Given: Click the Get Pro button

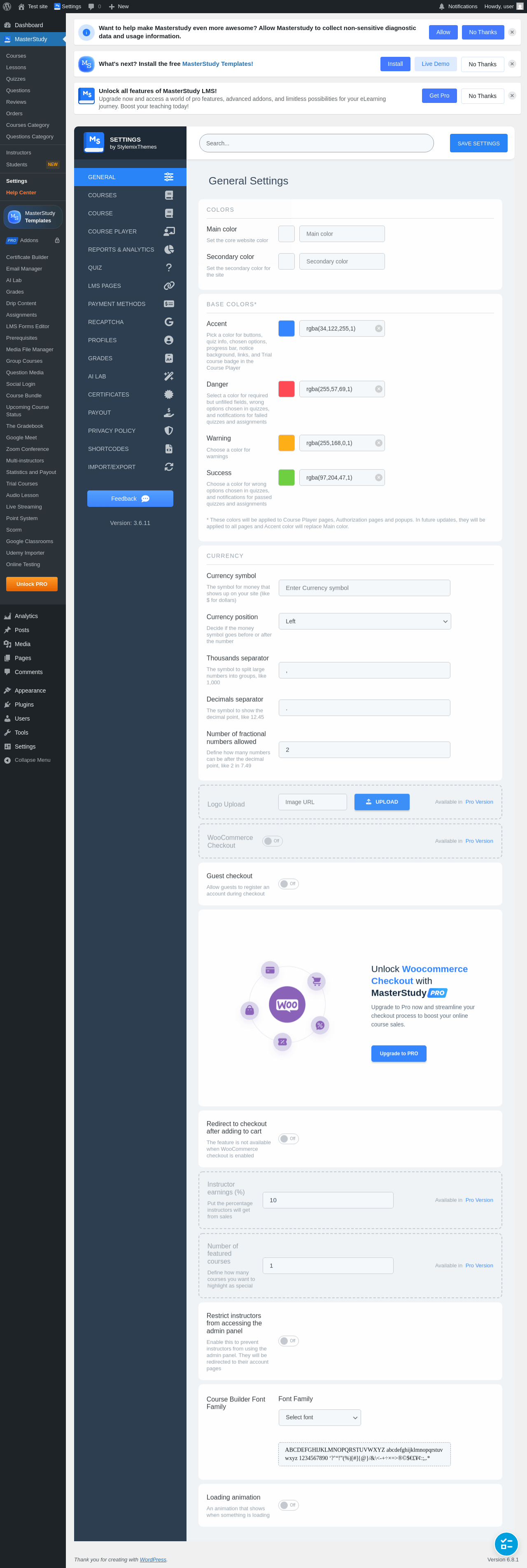Looking at the screenshot, I should tap(439, 96).
